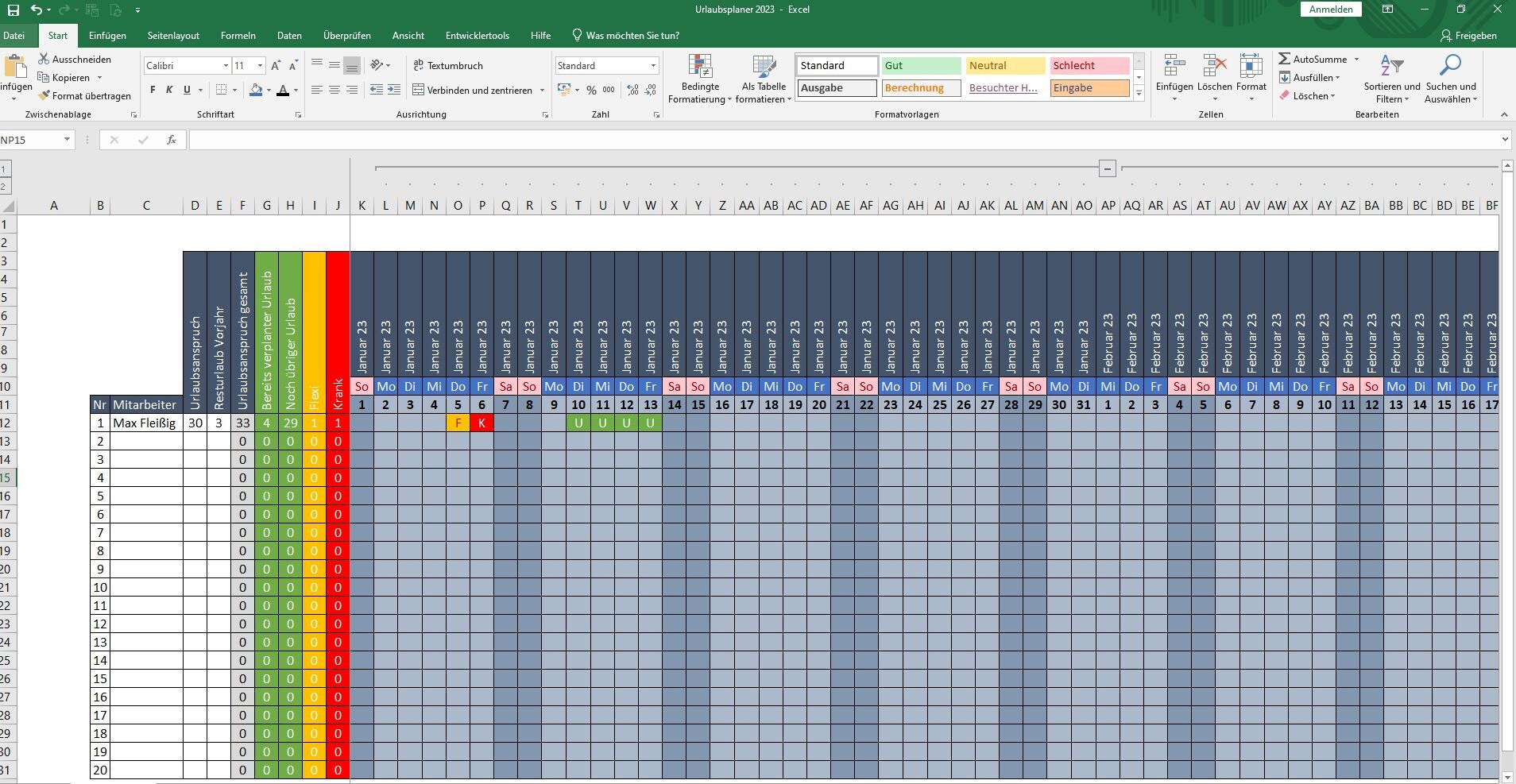
Task: Toggle Textumbruch wrap text
Action: click(x=448, y=65)
